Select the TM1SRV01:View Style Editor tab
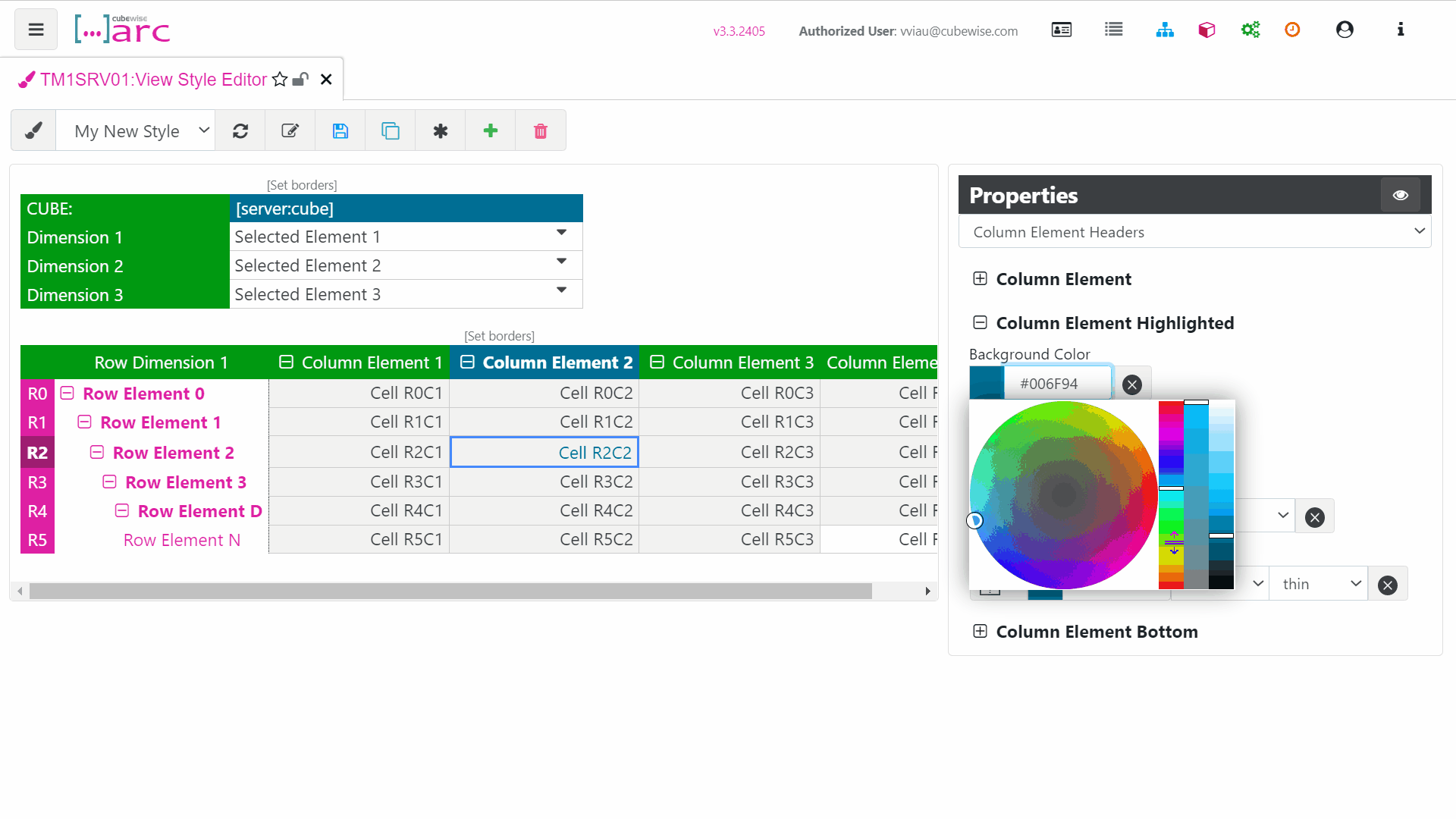 click(153, 80)
